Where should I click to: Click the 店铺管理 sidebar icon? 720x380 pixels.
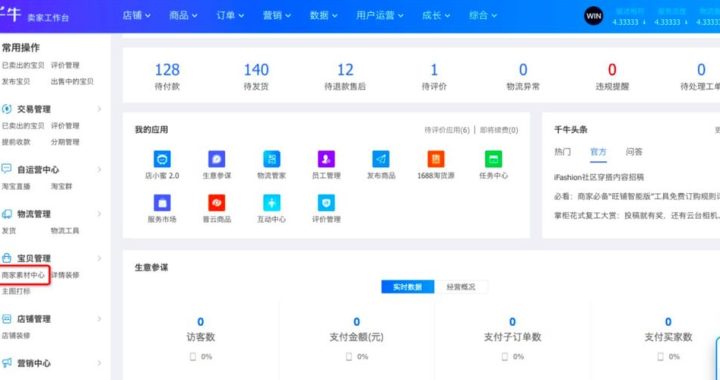tap(6, 319)
